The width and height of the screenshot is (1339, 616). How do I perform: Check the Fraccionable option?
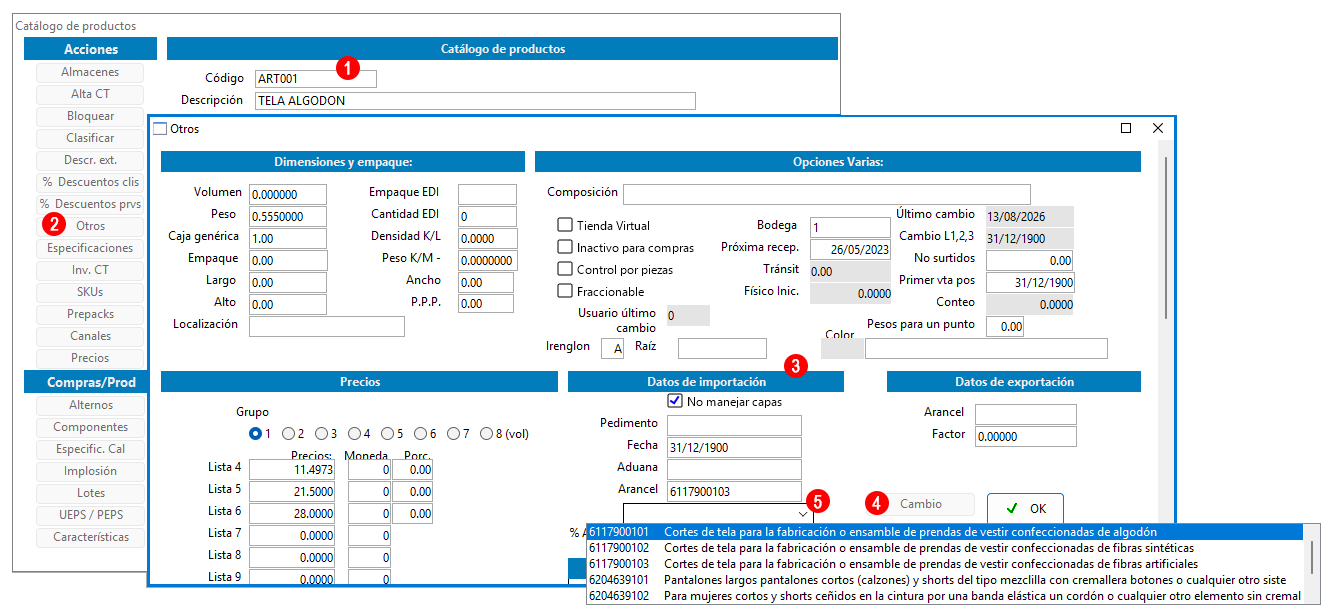pos(565,291)
